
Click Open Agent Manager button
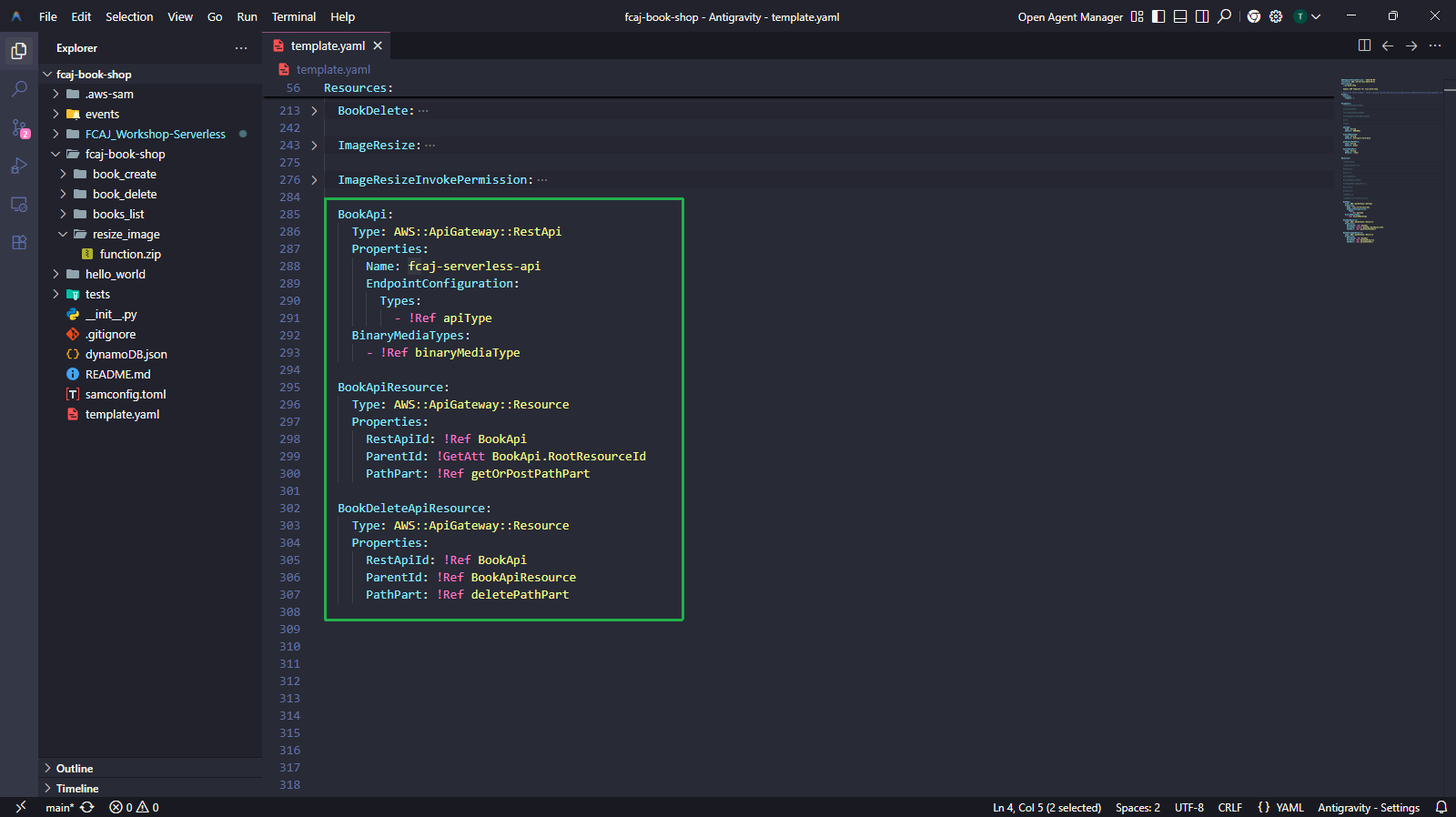click(1070, 16)
